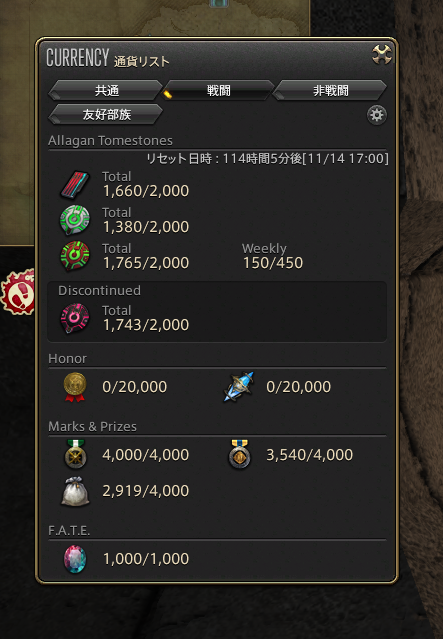
Task: Switch to the 戦闘 tab
Action: [x=218, y=90]
